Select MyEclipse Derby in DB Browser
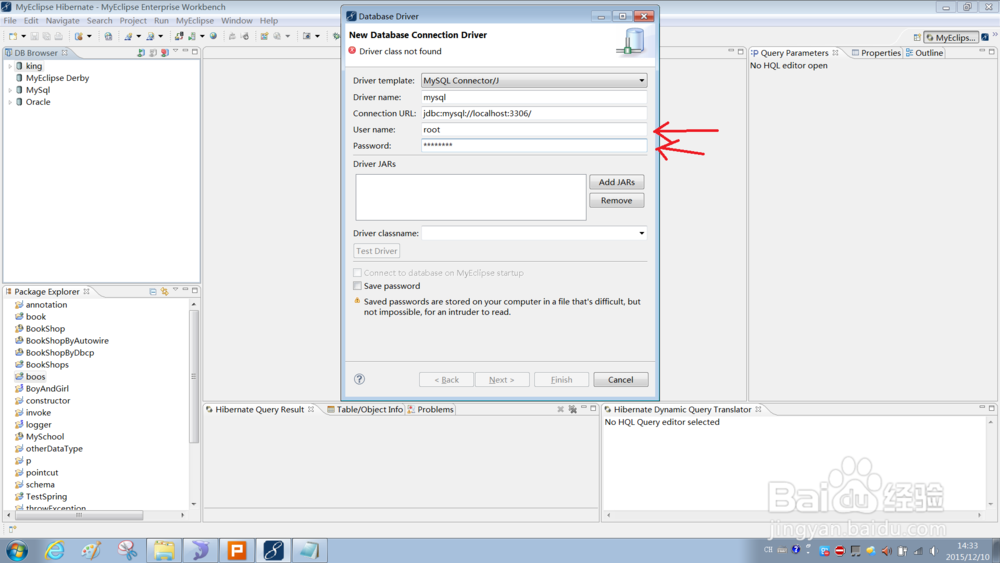 57,78
